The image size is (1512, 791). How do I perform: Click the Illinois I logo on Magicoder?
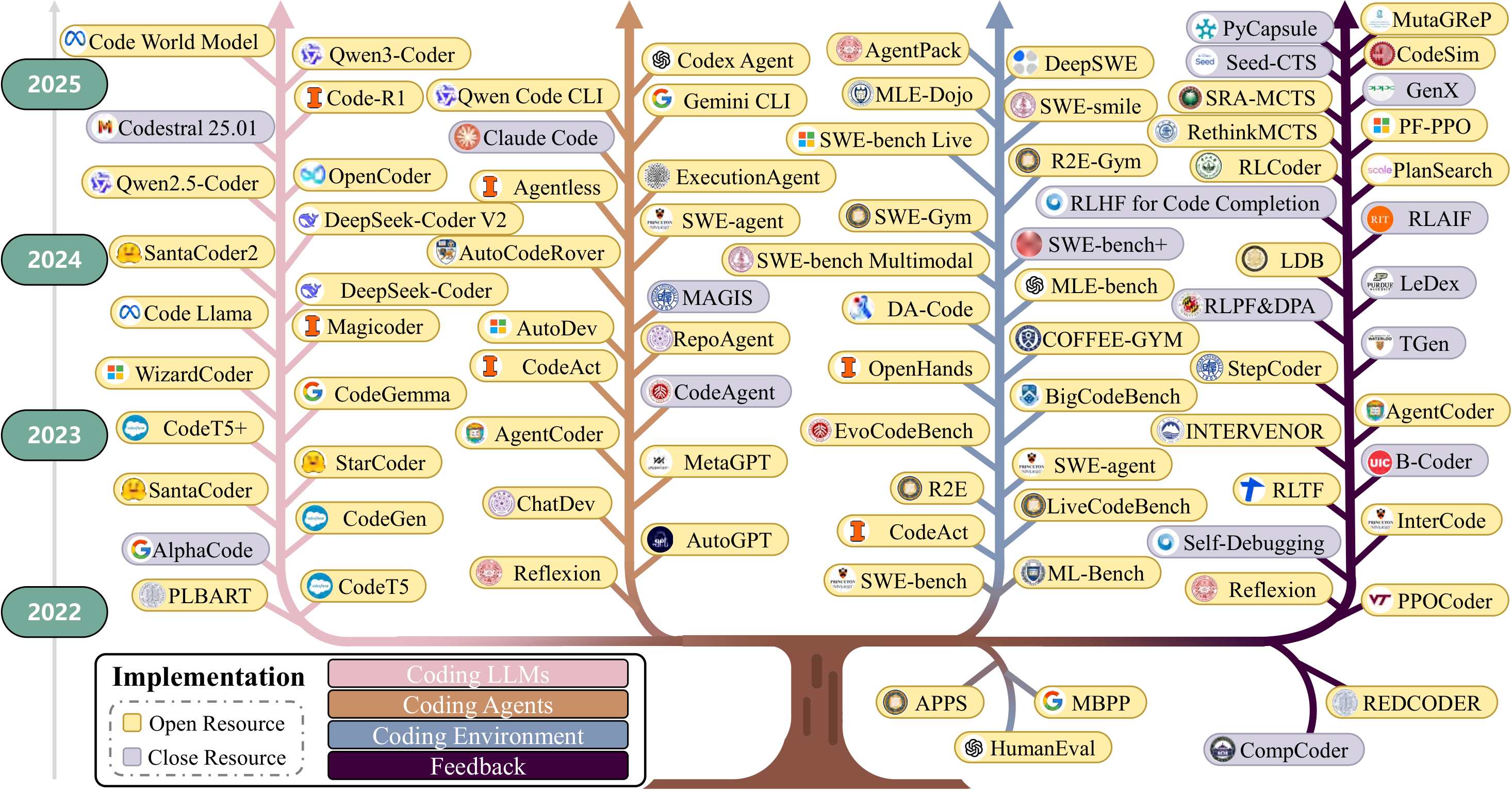(313, 325)
